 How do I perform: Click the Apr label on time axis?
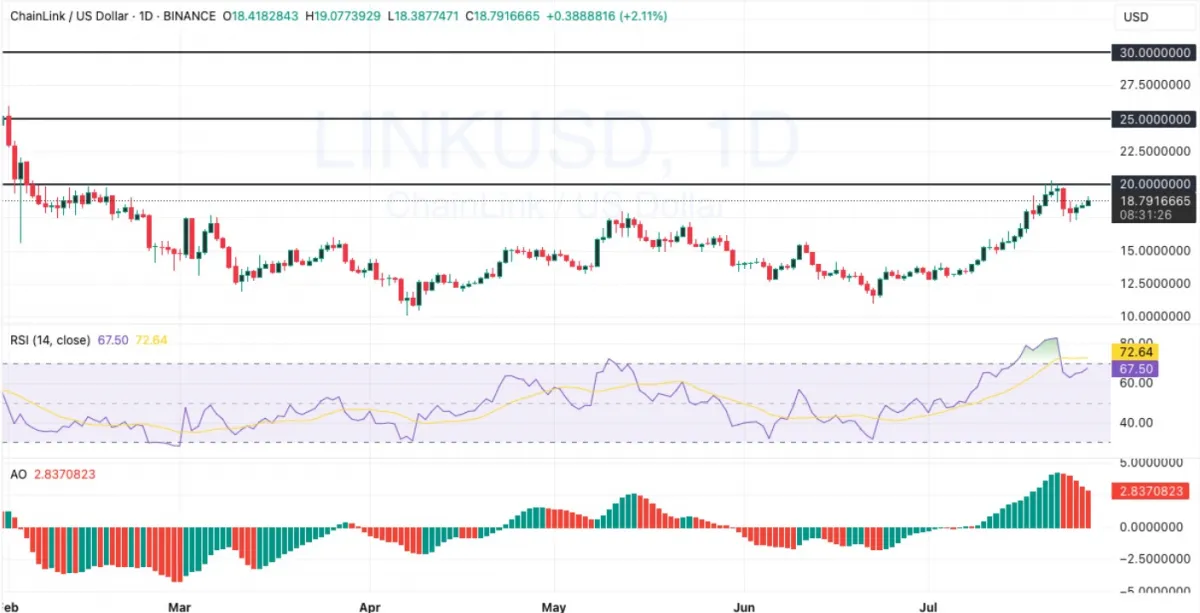click(370, 606)
